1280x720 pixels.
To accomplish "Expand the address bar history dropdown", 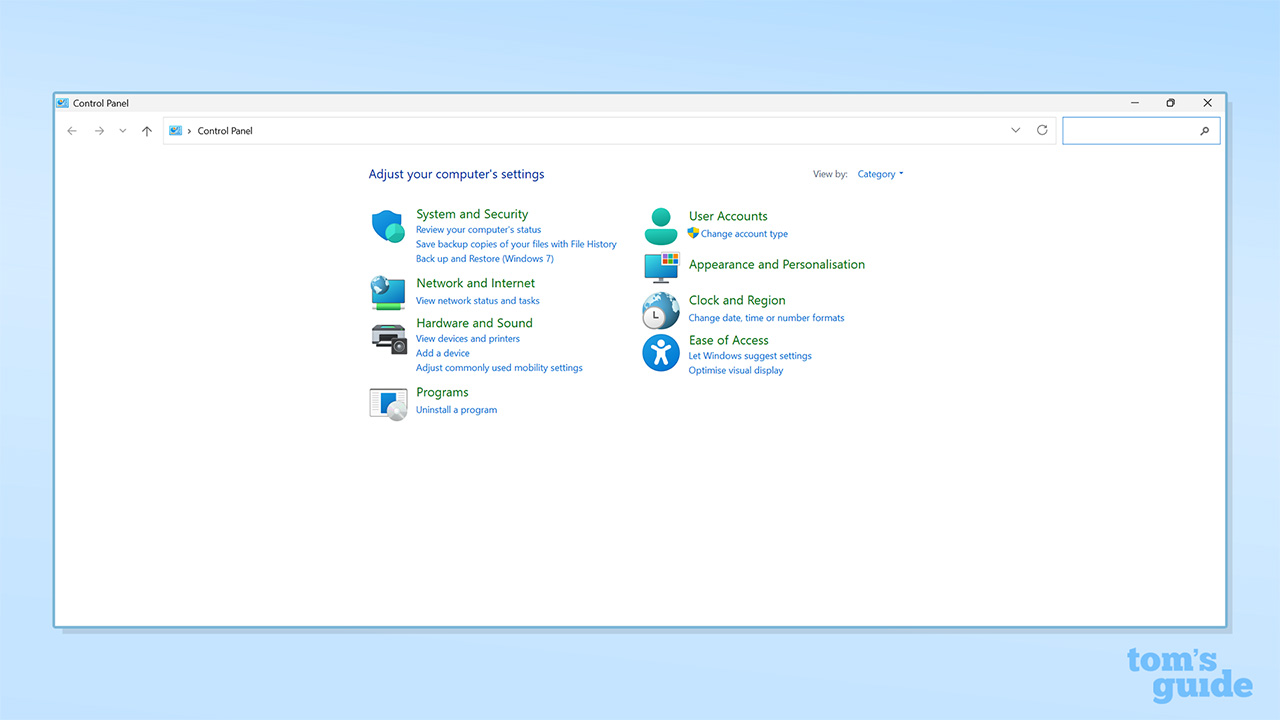I will [x=1016, y=131].
